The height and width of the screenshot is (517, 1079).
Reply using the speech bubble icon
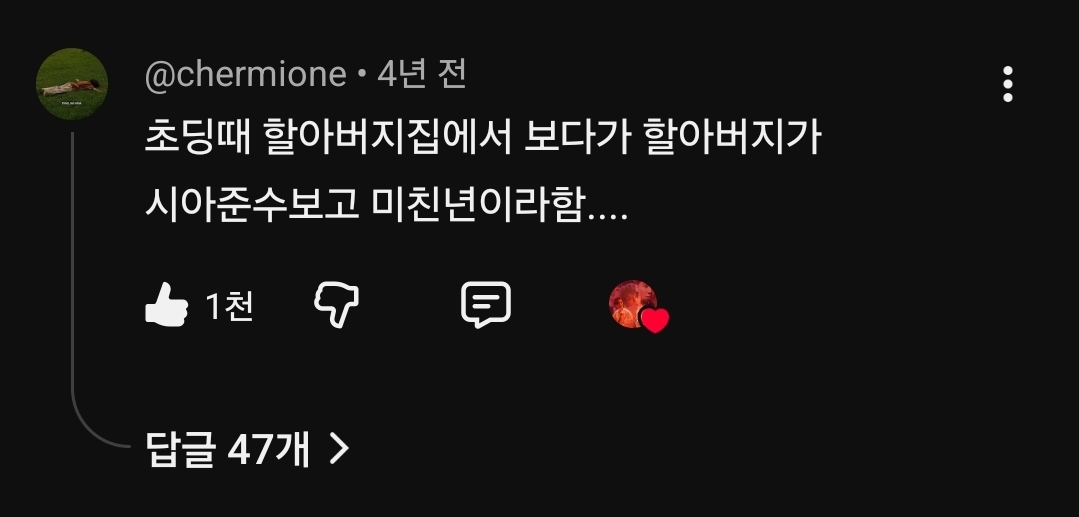click(x=486, y=304)
